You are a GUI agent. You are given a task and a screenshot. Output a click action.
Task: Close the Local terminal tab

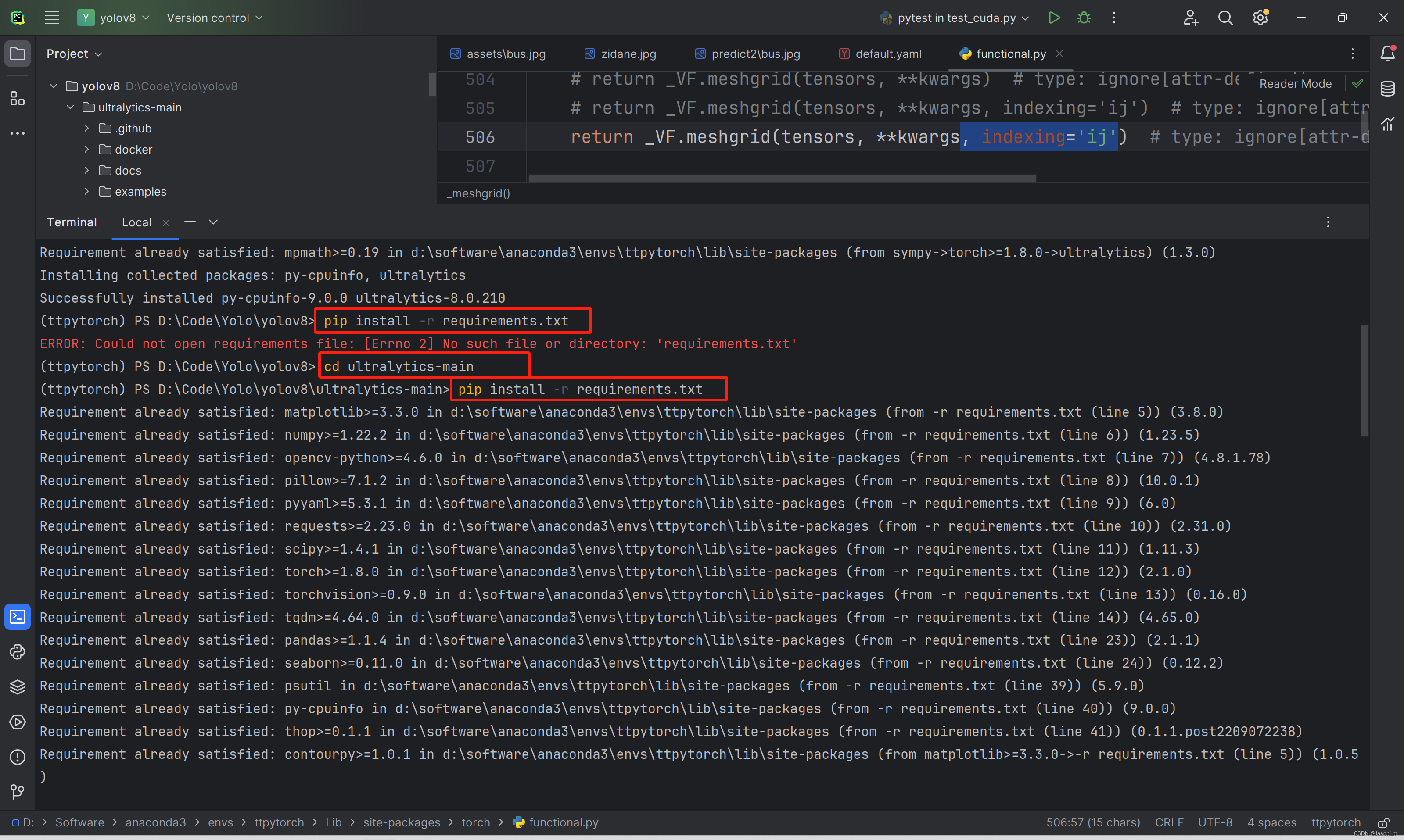(x=166, y=222)
